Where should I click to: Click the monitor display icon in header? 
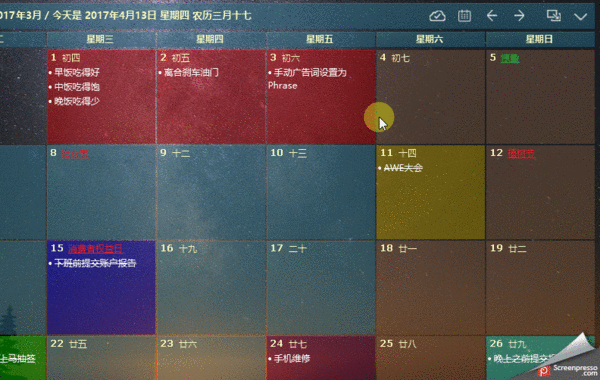[553, 15]
